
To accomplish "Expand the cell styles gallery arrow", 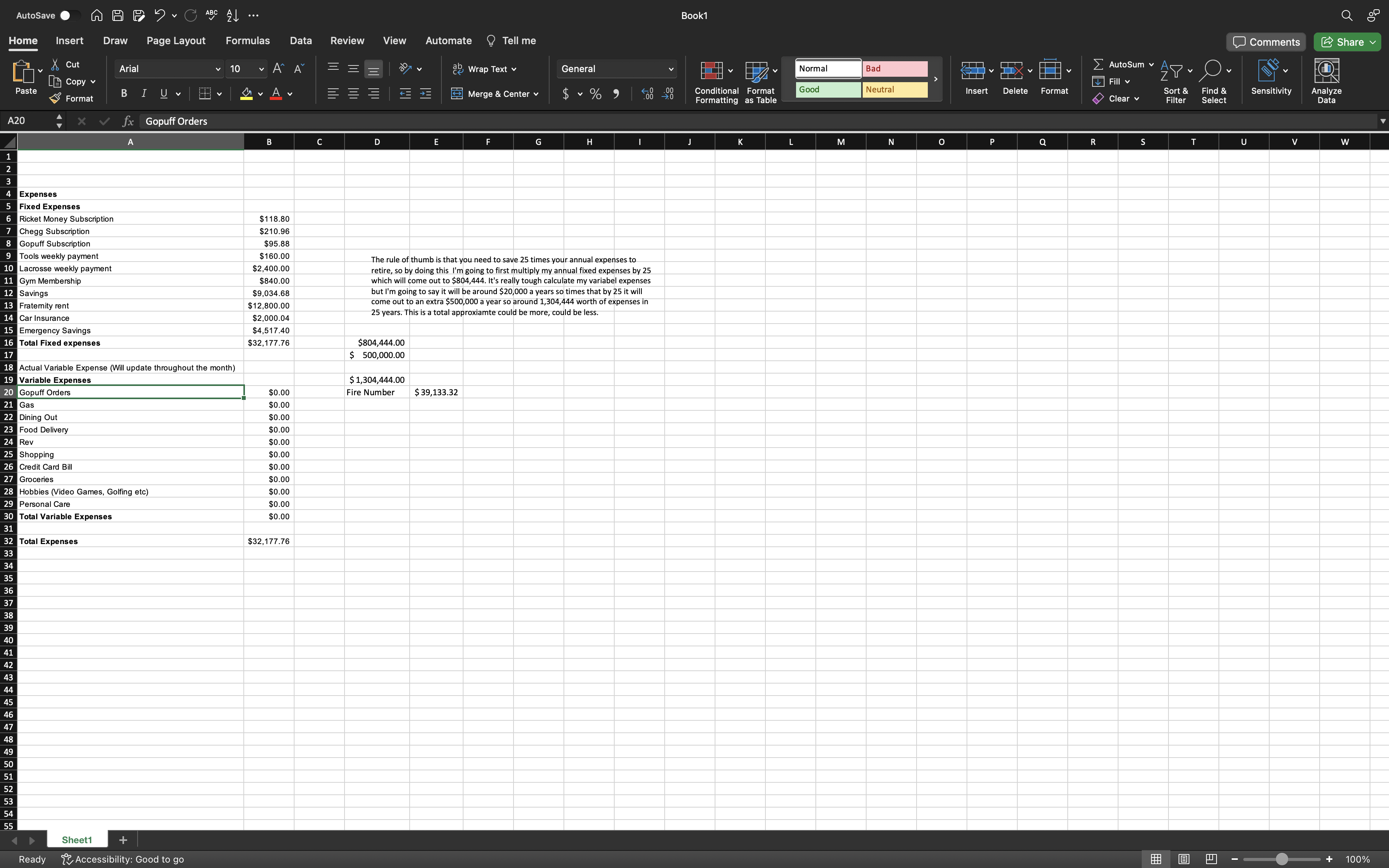I will [935, 79].
